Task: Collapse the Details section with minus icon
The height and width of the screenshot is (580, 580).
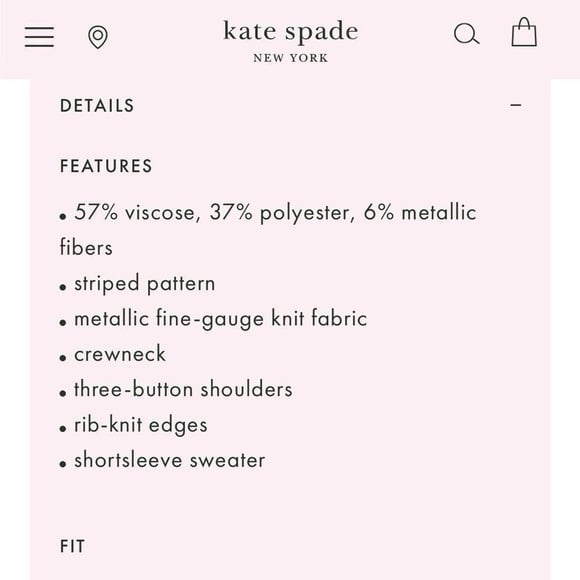Action: (x=516, y=105)
